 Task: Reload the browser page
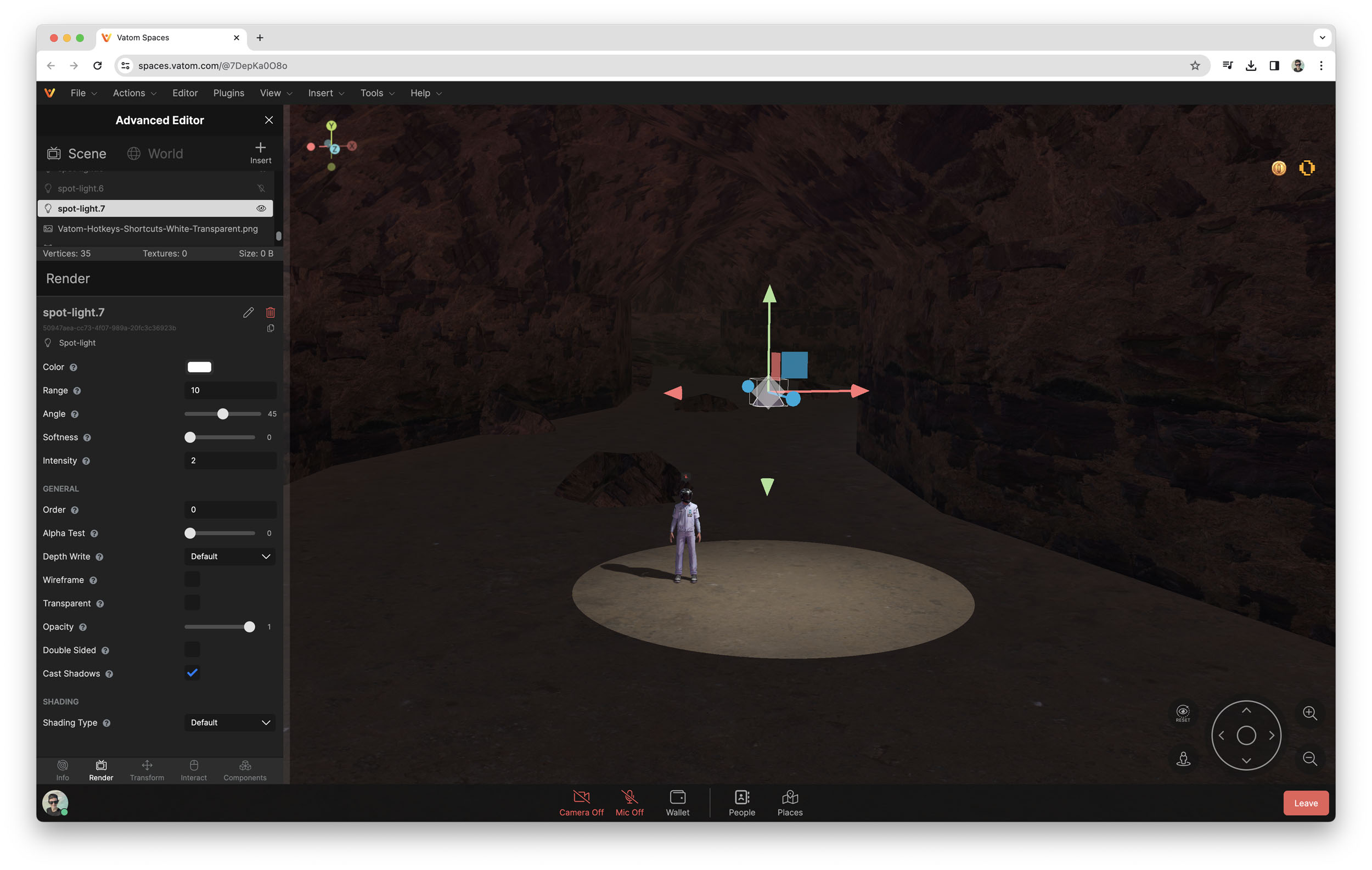pos(98,65)
